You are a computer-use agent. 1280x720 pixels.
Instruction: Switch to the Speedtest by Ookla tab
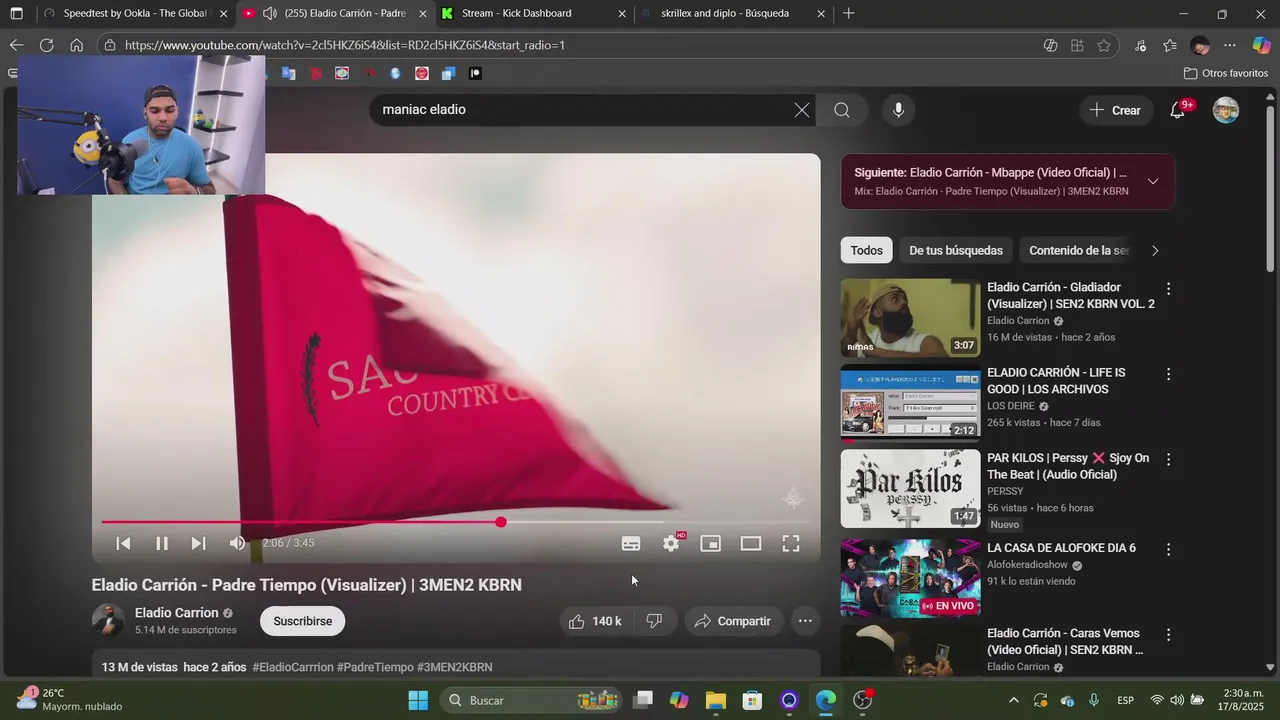125,14
